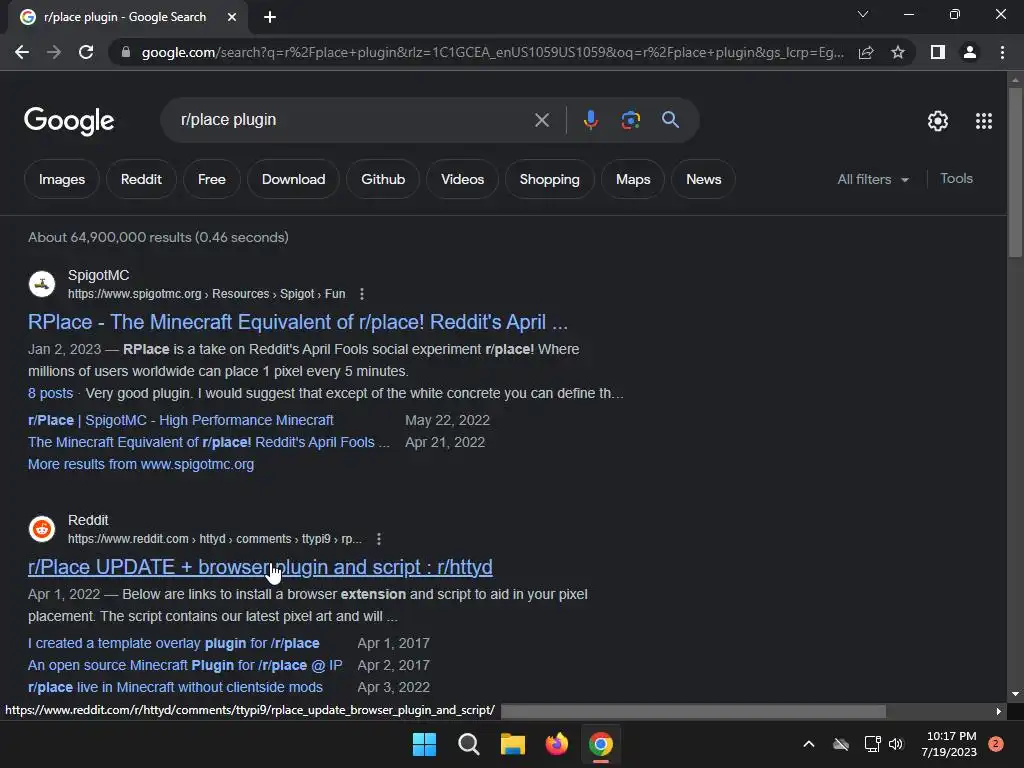Apply the Github filter chip

[x=383, y=180]
